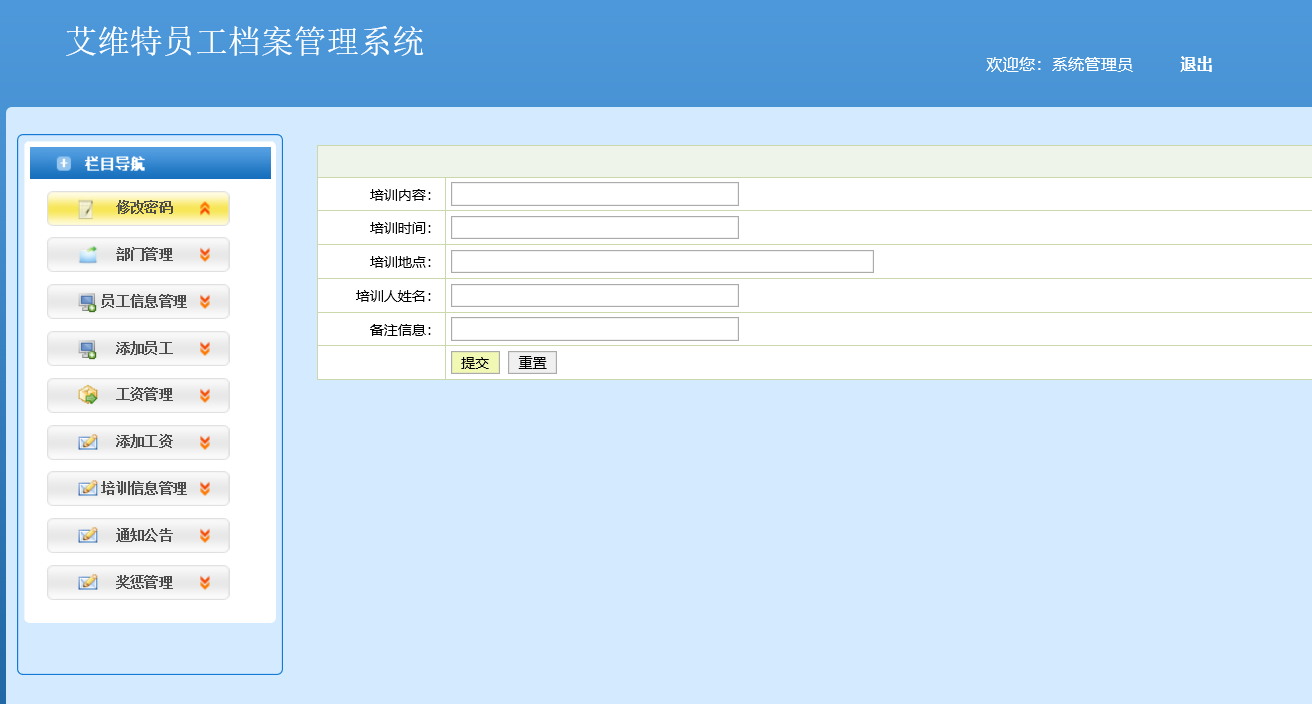
Task: Expand the 通知公告 section using its chevron
Action: (x=205, y=535)
